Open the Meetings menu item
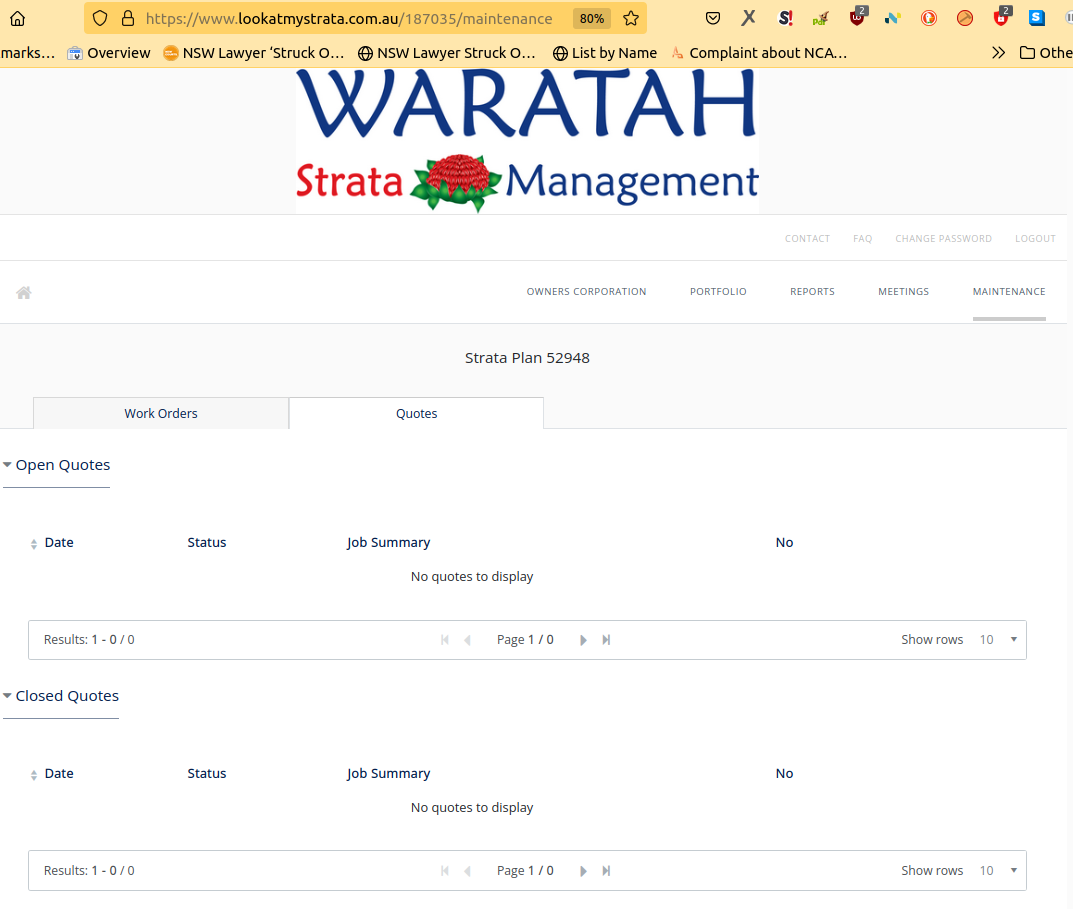The image size is (1073, 909). click(x=903, y=292)
